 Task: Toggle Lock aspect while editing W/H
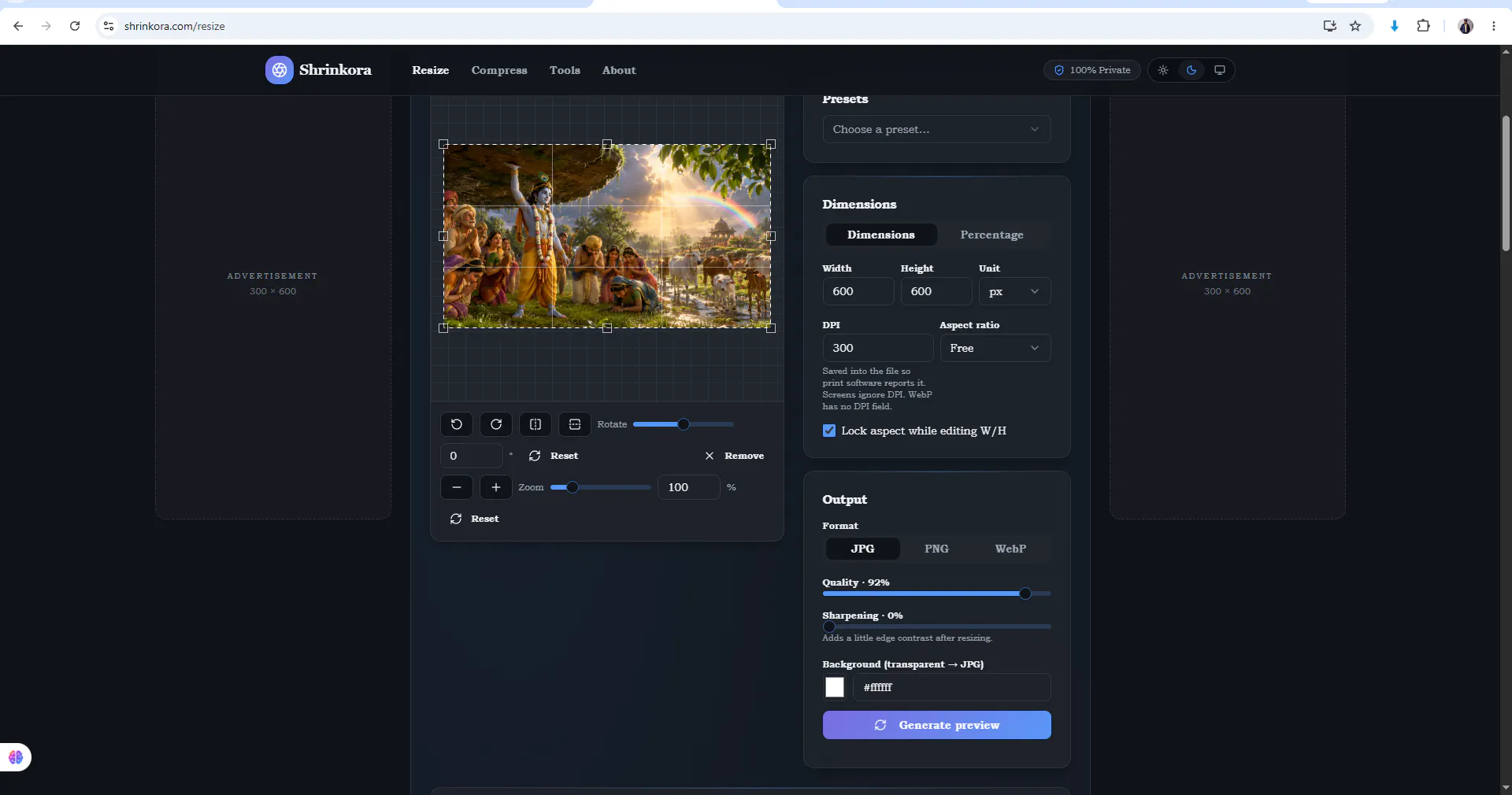tap(829, 431)
